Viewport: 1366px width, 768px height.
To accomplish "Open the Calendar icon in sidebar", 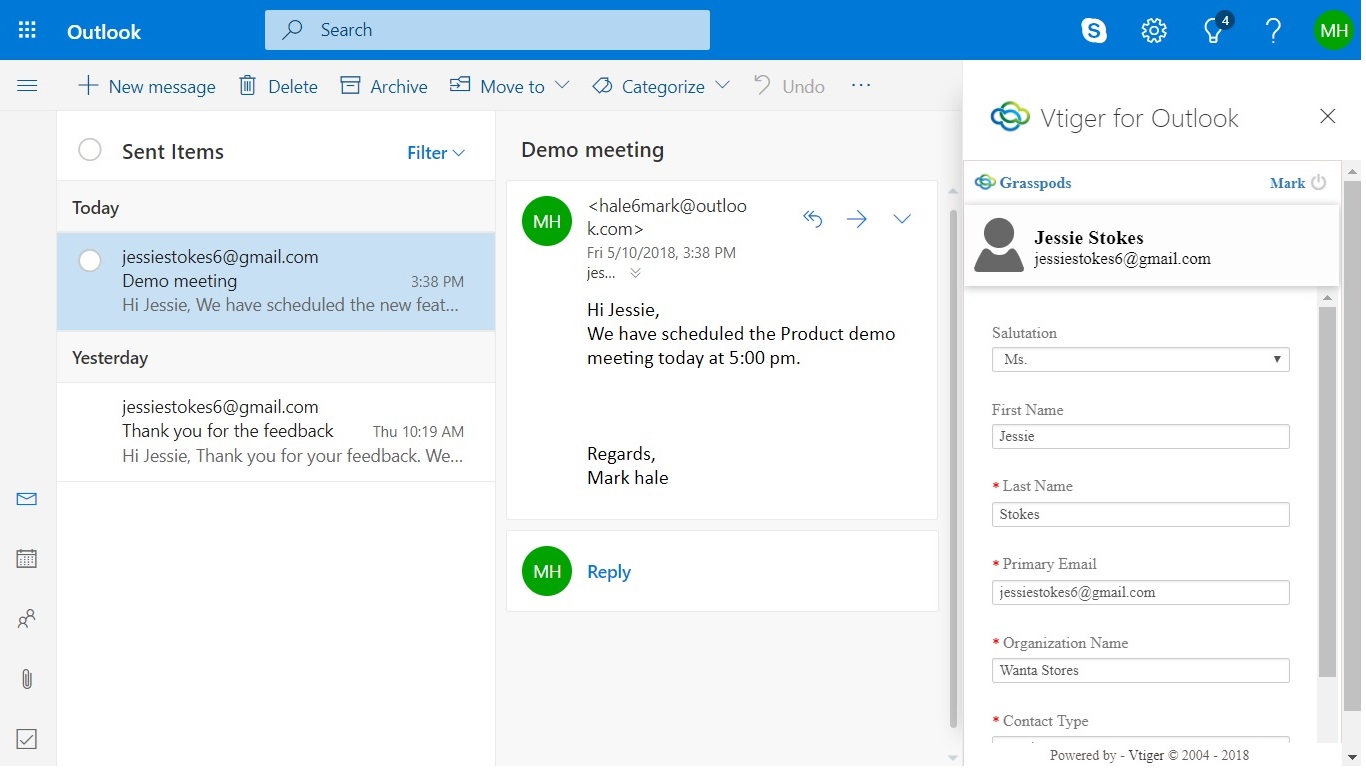I will click(27, 559).
